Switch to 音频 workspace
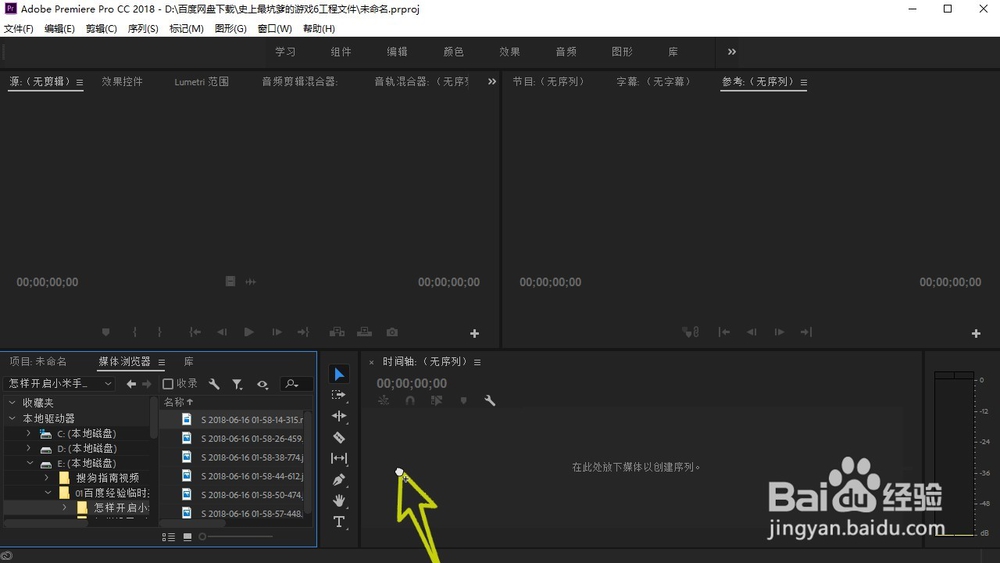Image resolution: width=1000 pixels, height=563 pixels. click(x=566, y=52)
